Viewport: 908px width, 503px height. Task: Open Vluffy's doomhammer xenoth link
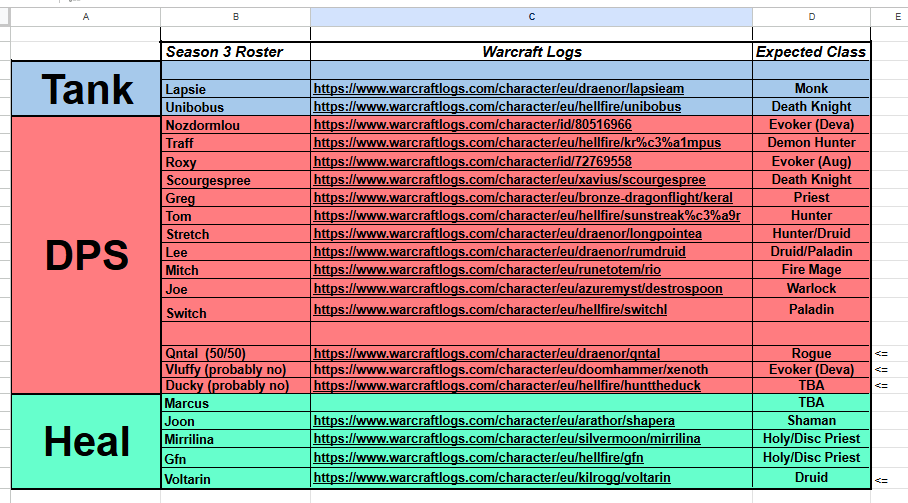(x=510, y=369)
